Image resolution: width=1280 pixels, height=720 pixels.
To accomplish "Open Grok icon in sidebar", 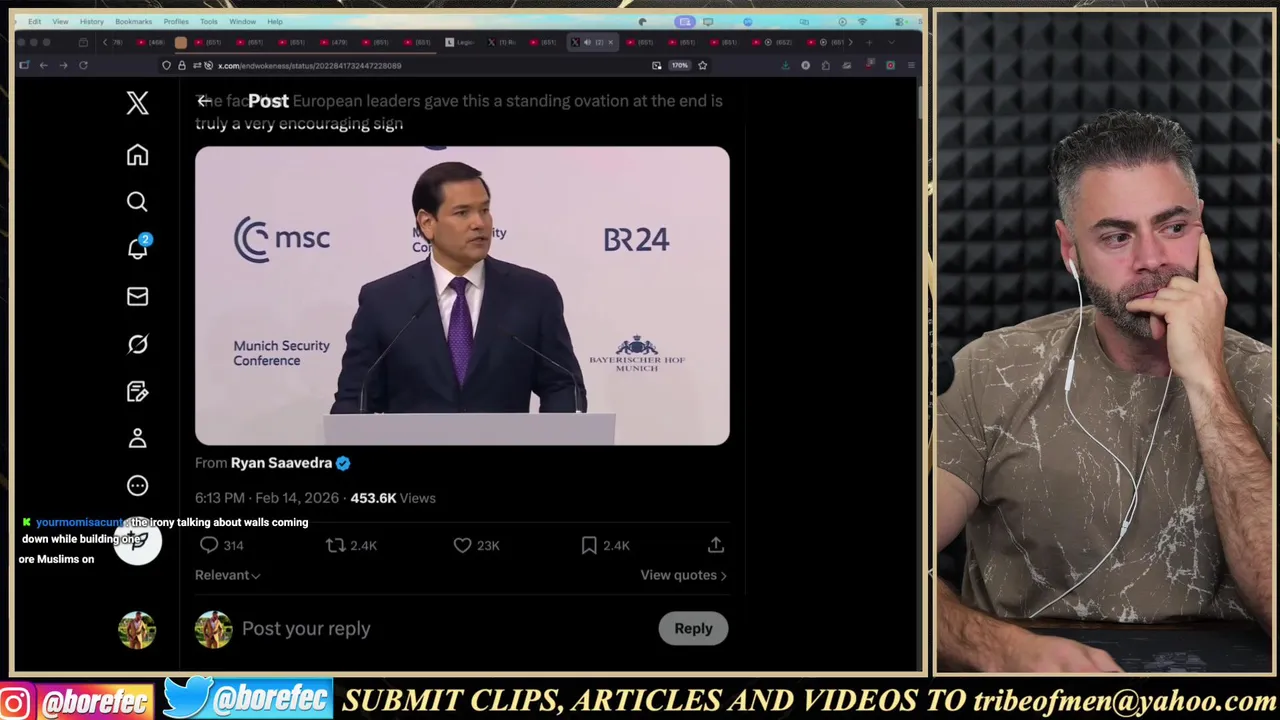I will 137,344.
